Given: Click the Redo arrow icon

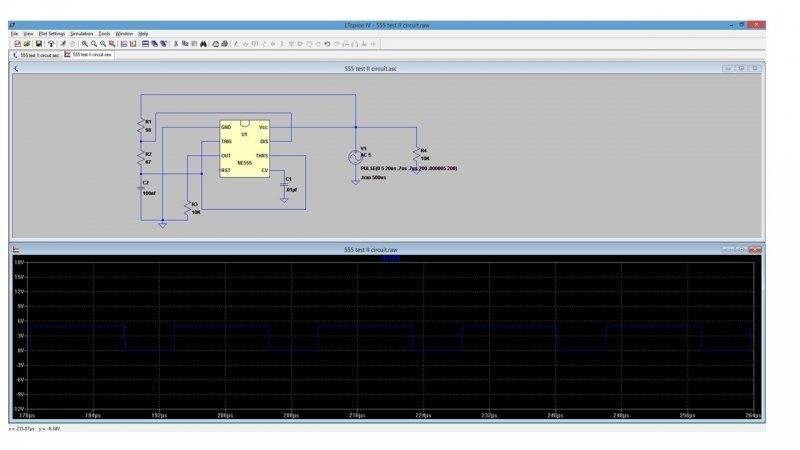Looking at the screenshot, I should click(337, 44).
